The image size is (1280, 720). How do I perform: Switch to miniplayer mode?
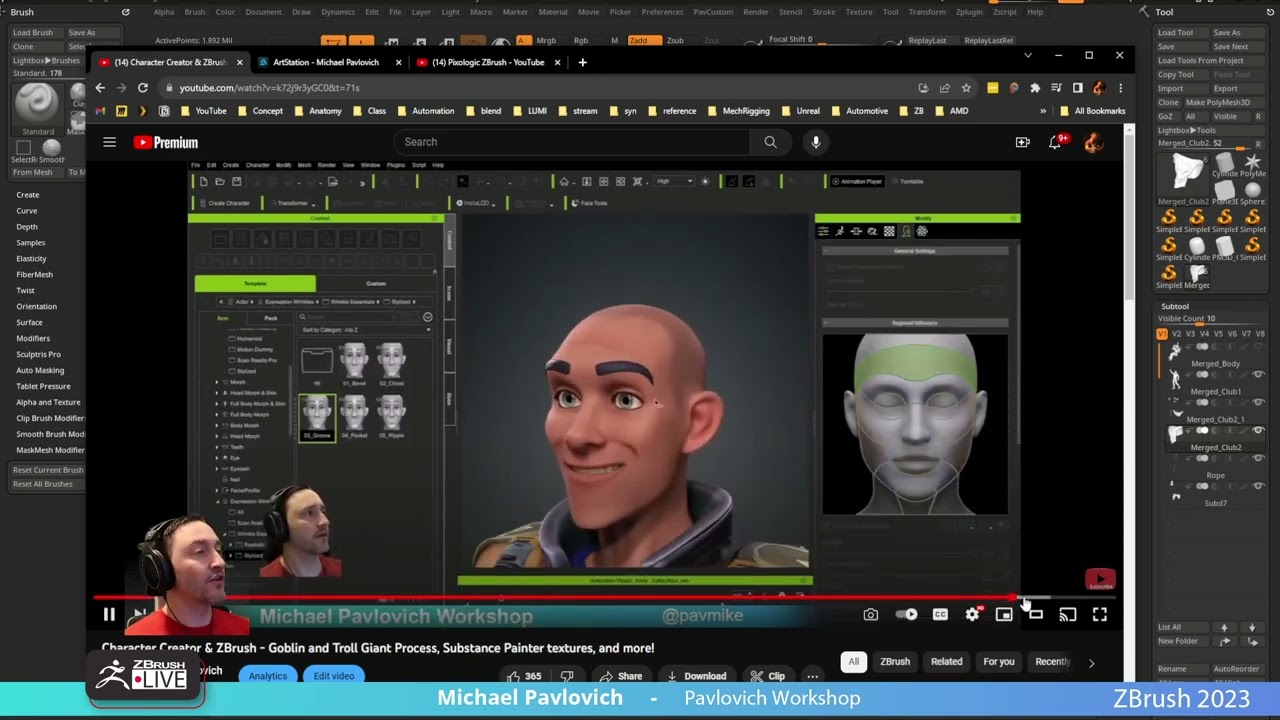tap(1004, 615)
